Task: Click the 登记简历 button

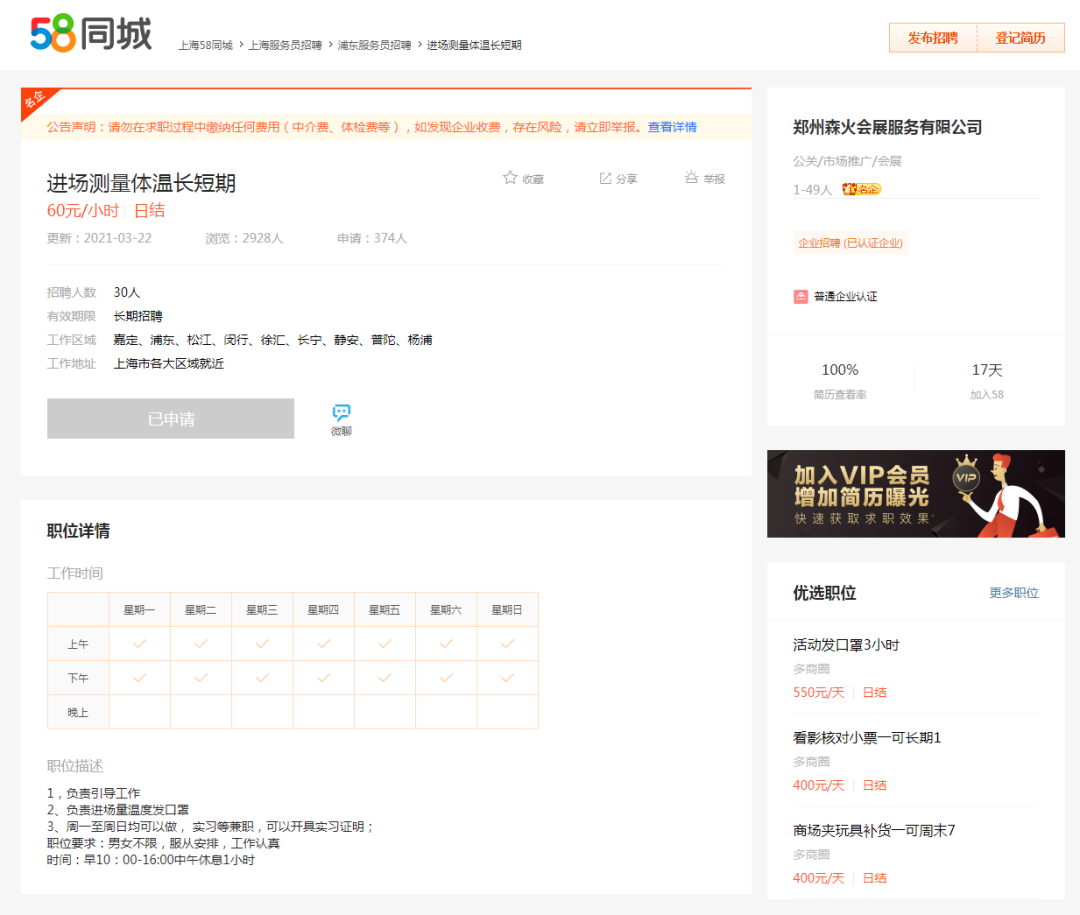Action: click(x=1020, y=38)
